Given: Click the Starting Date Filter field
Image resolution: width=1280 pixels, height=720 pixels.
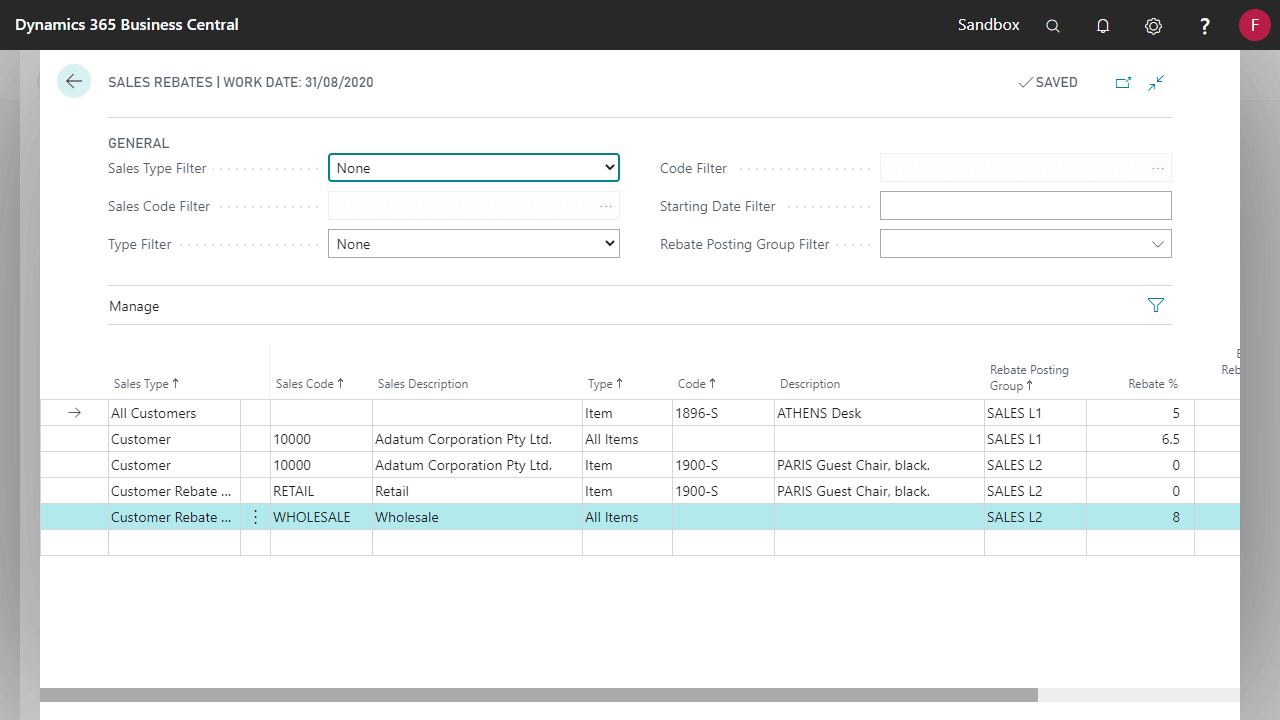Looking at the screenshot, I should [1025, 206].
